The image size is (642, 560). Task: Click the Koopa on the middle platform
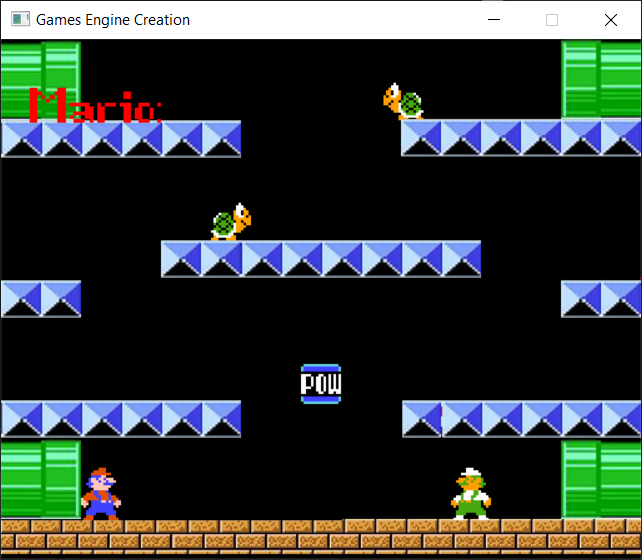pos(231,221)
